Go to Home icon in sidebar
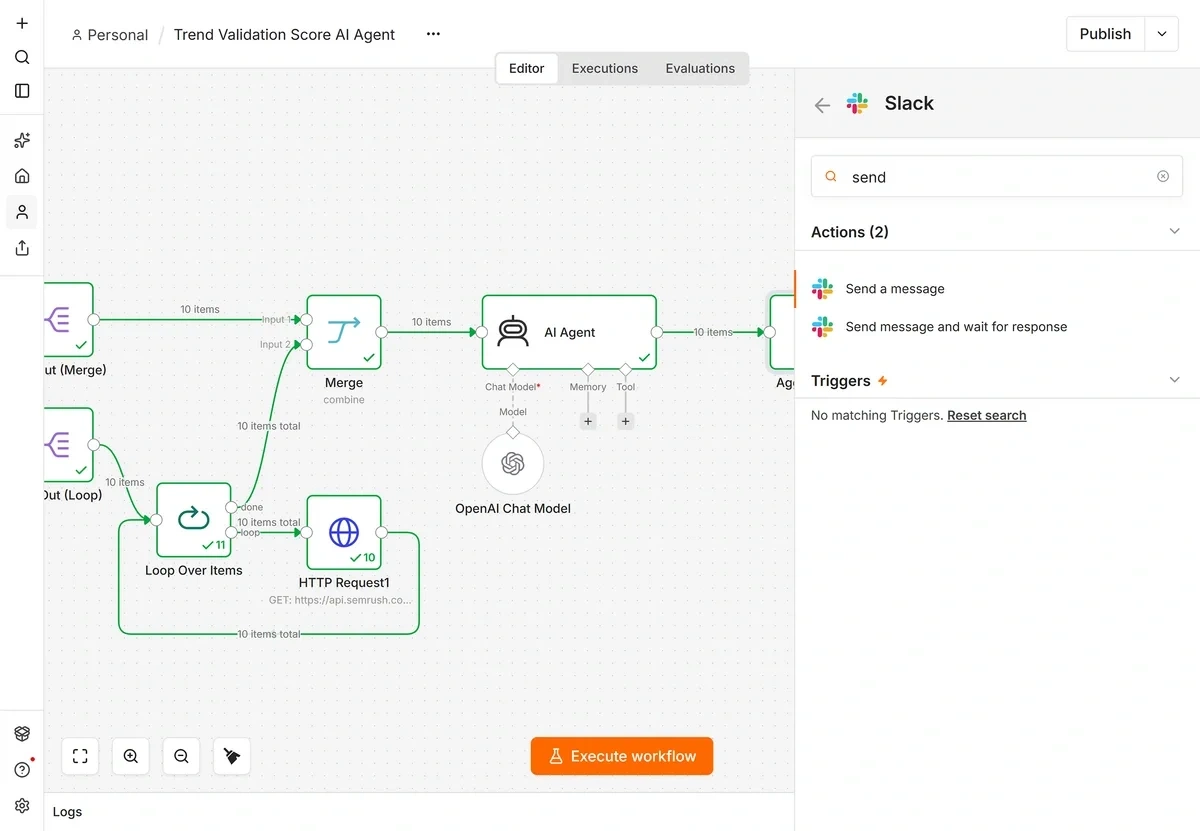The height and width of the screenshot is (831, 1200). 22,176
